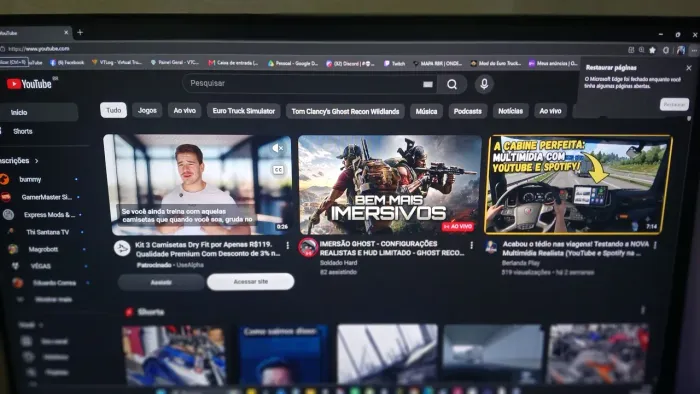The image size is (700, 394).
Task: Open the Twitch bookmark
Action: (394, 63)
